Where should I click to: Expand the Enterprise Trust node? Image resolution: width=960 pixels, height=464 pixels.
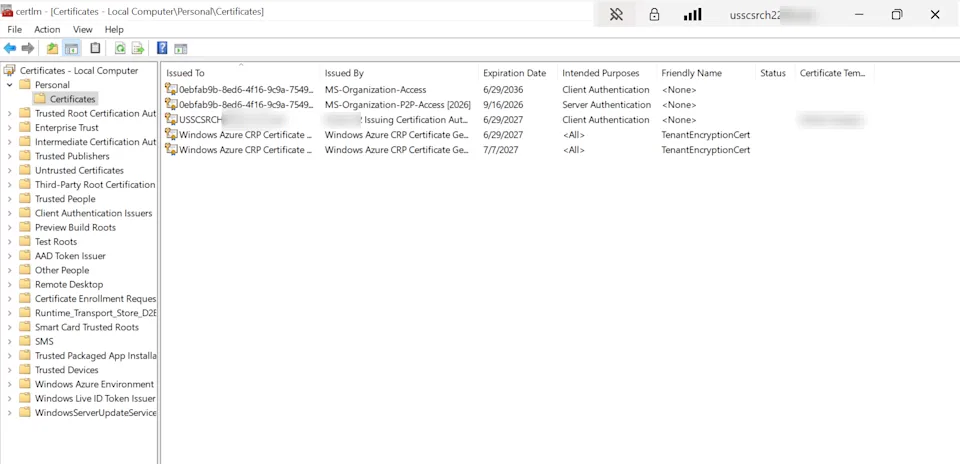[x=9, y=127]
